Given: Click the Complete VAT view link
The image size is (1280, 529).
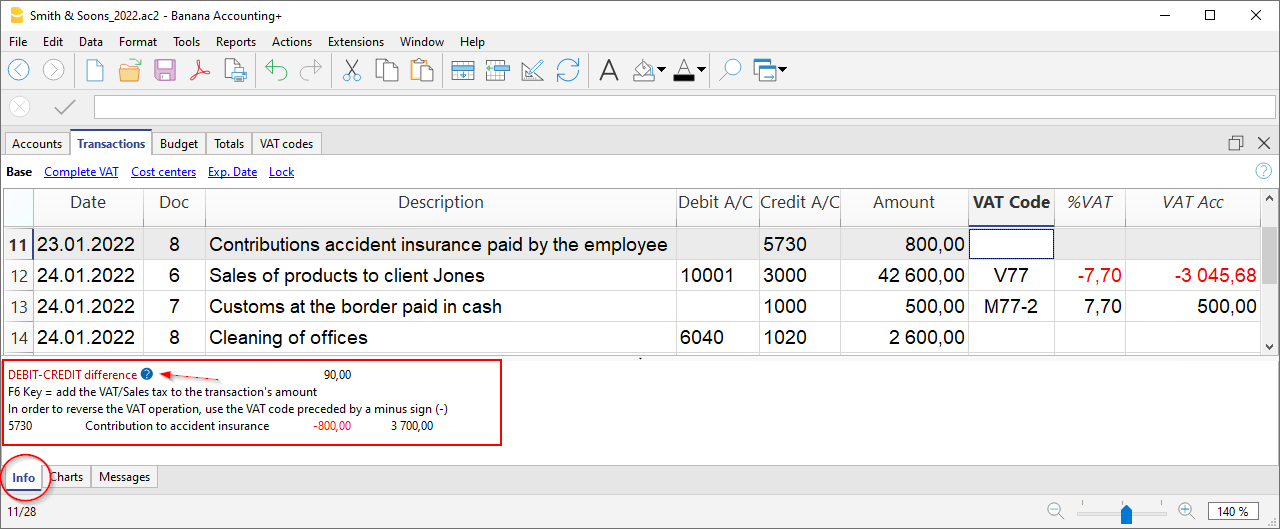Looking at the screenshot, I should click(x=81, y=172).
